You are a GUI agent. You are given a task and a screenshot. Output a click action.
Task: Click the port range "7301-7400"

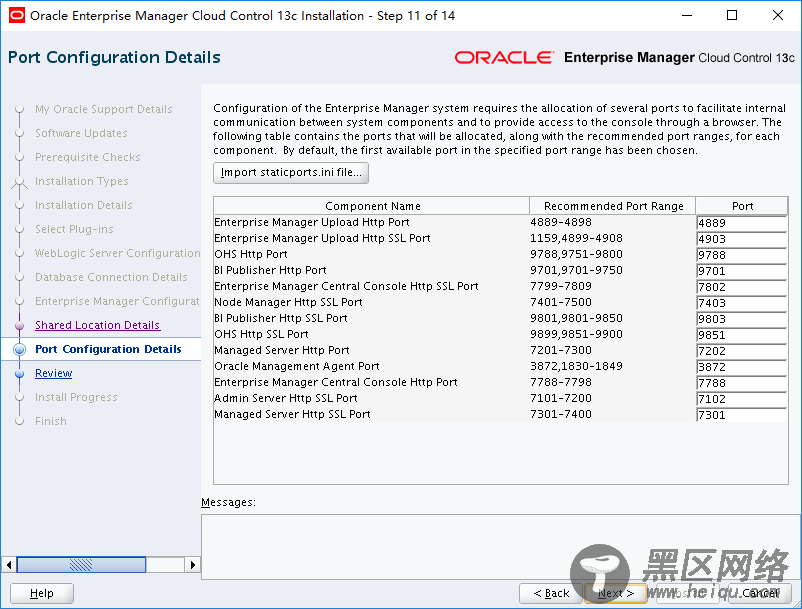561,414
